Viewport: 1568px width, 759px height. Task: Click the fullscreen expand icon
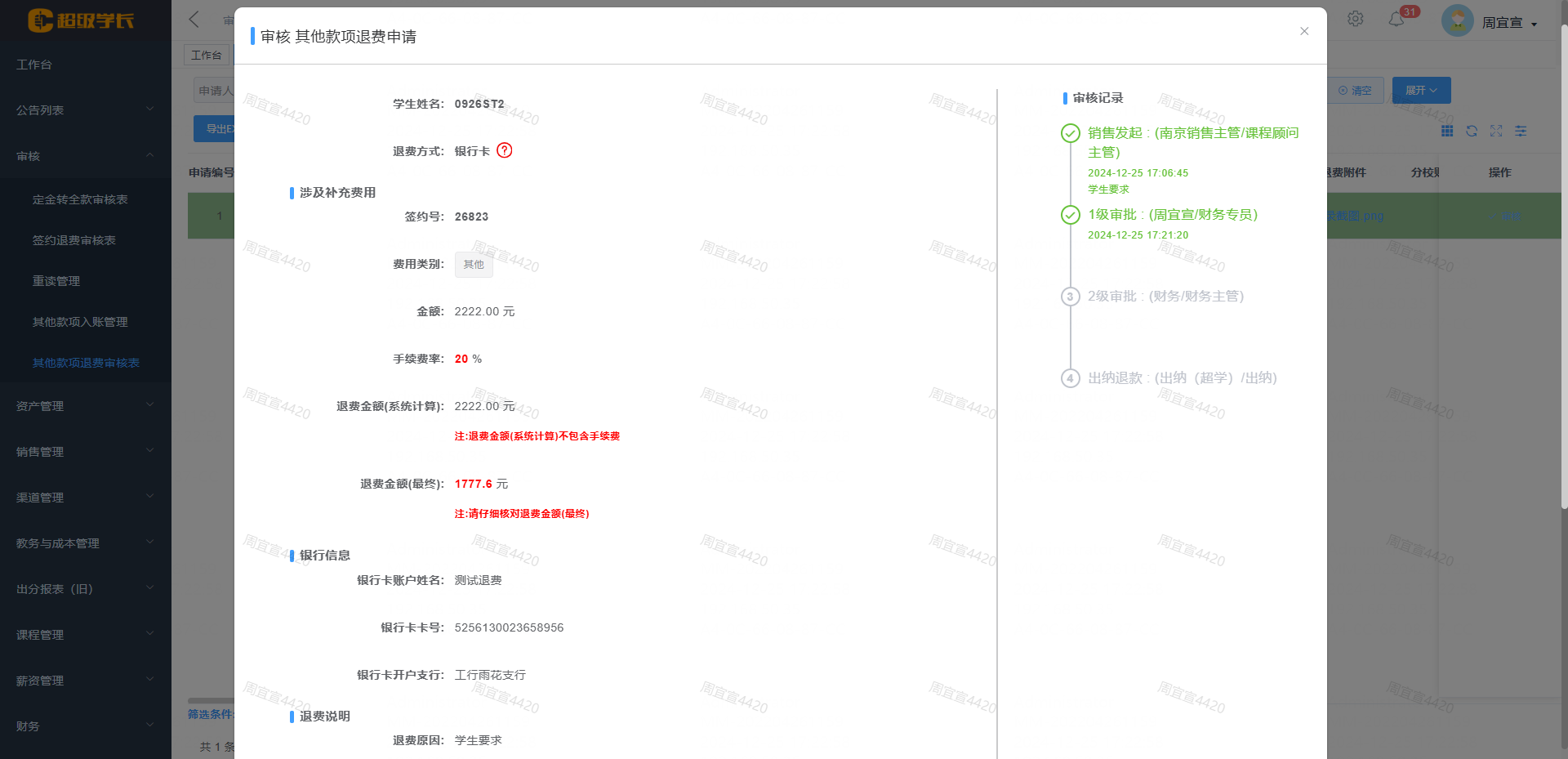click(1496, 131)
